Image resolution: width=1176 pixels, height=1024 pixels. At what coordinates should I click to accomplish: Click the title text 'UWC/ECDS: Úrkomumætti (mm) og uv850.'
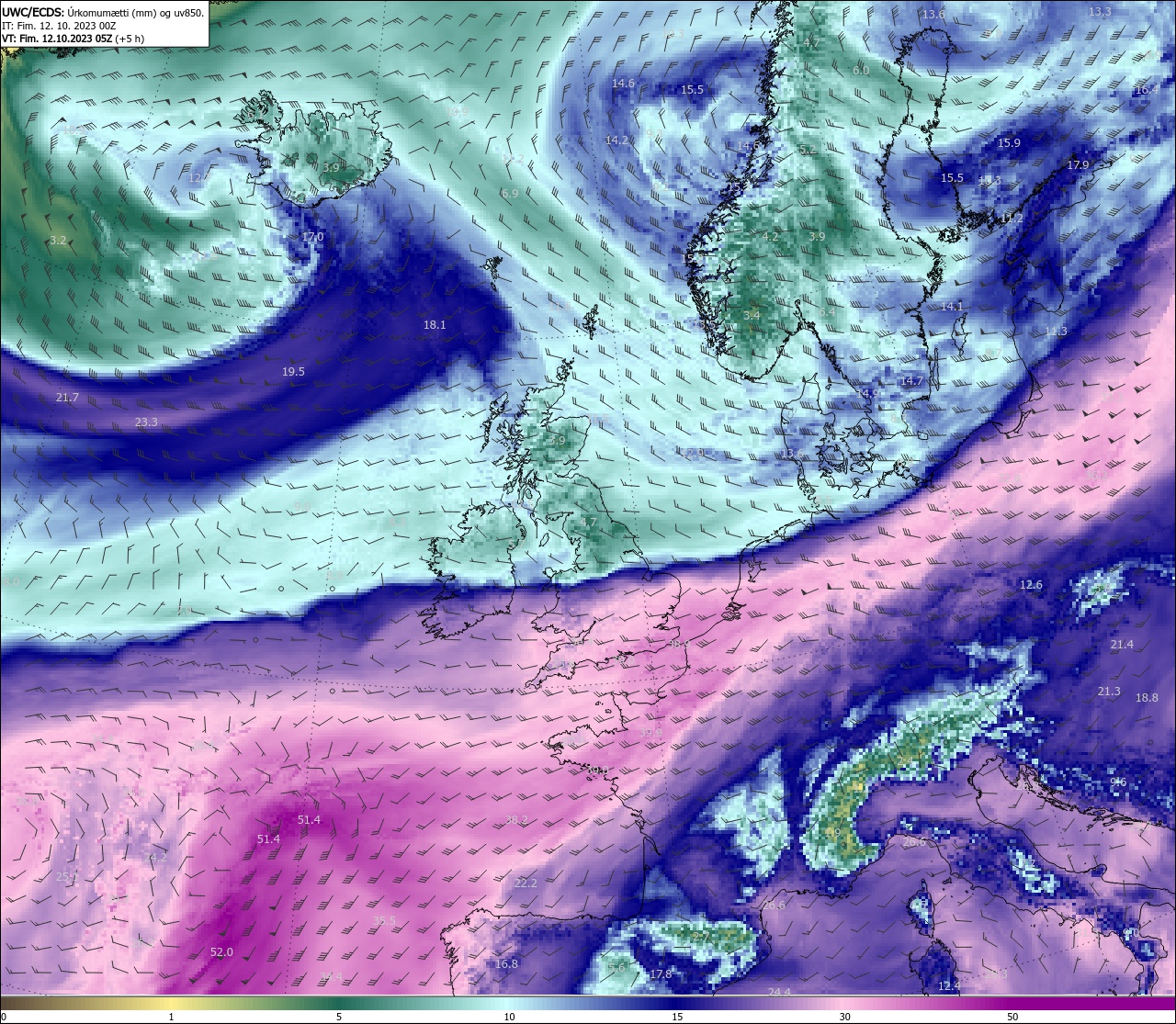(x=103, y=12)
